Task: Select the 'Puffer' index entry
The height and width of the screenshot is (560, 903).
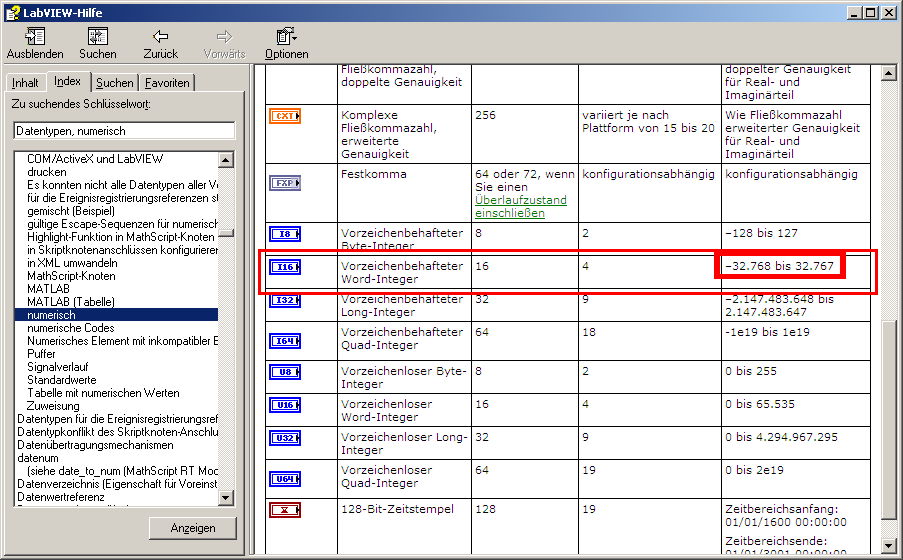Action: [x=41, y=354]
